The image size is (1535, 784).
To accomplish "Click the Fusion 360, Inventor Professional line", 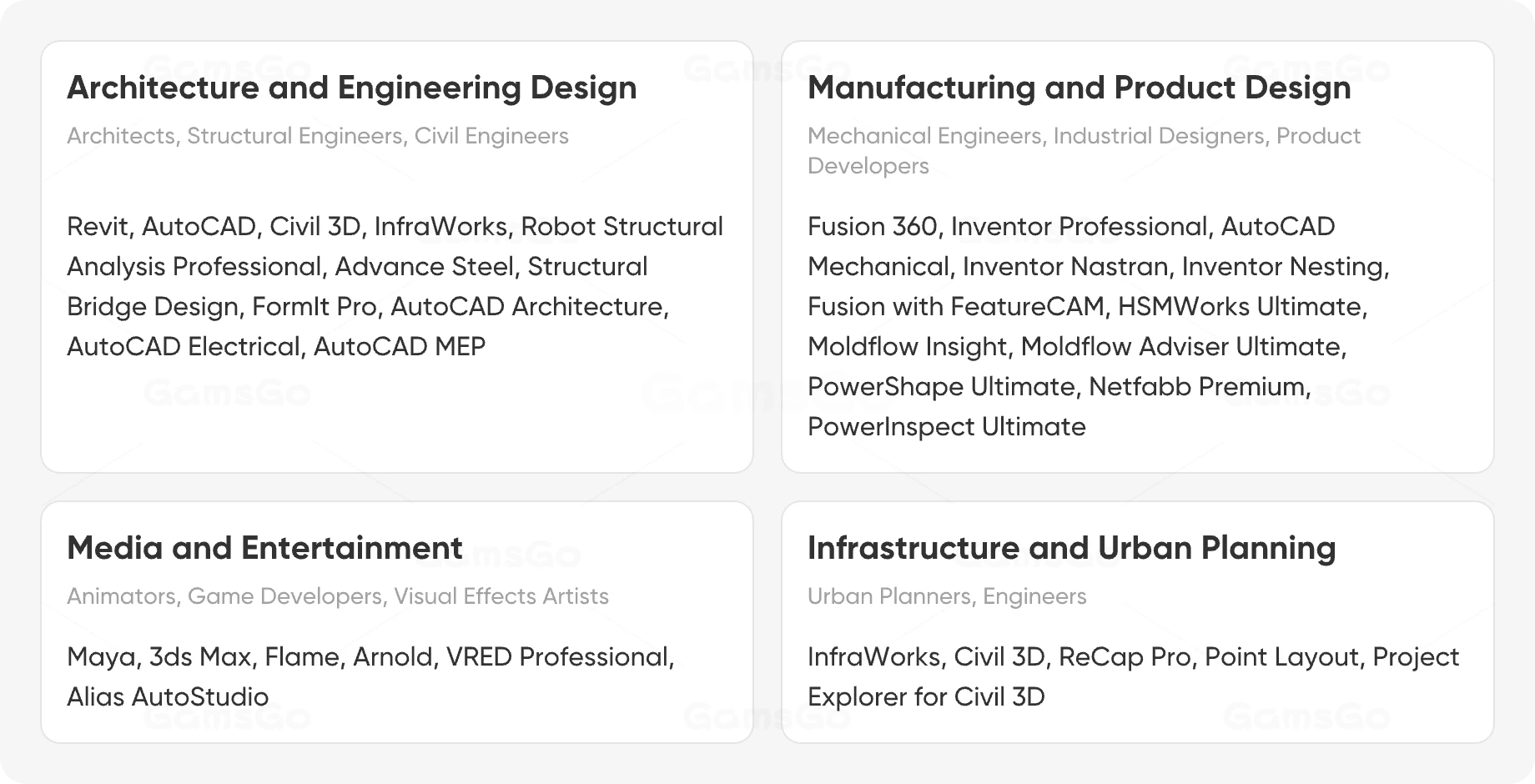I will (1071, 227).
